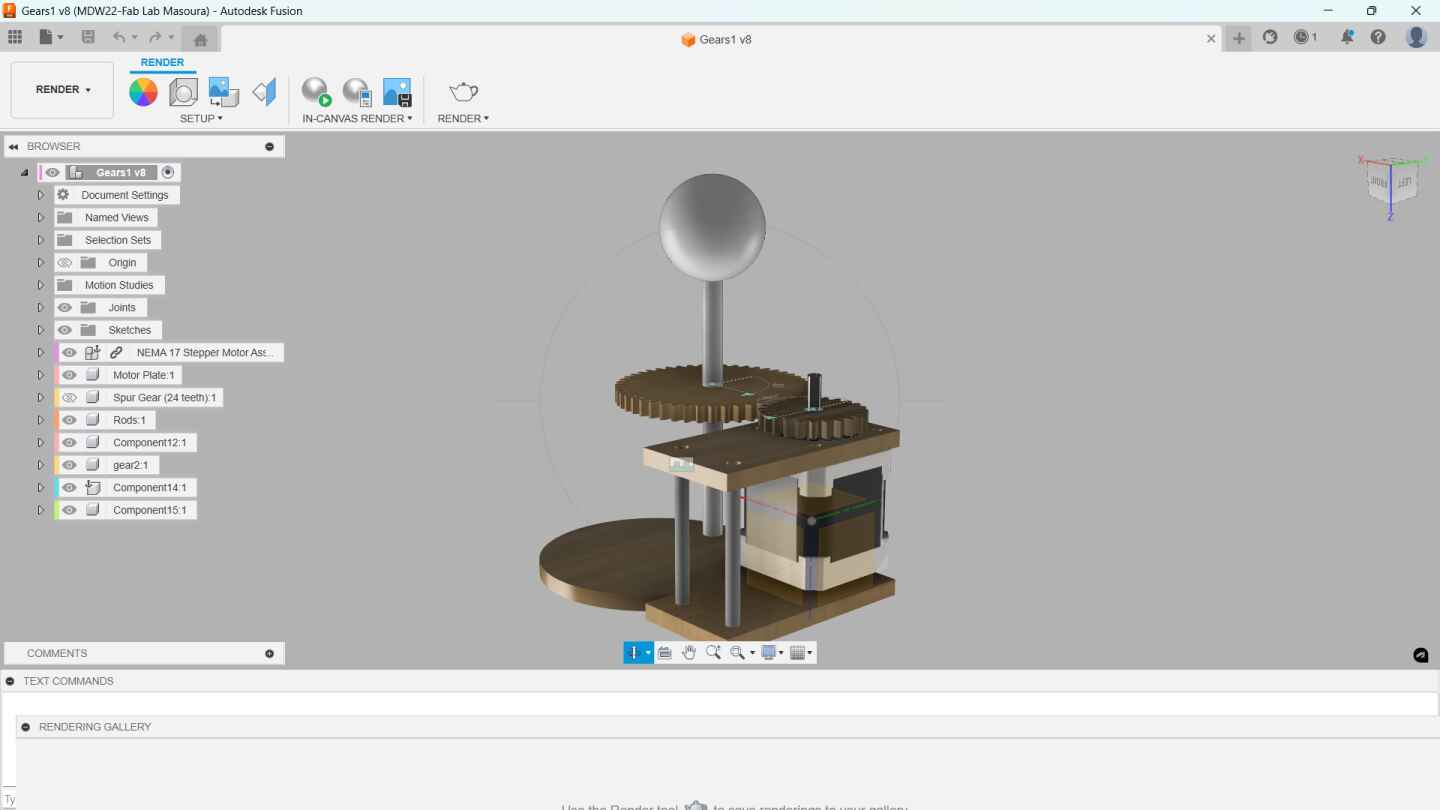Collapse the Gears1 v8 root node
The height and width of the screenshot is (810, 1440).
click(25, 172)
